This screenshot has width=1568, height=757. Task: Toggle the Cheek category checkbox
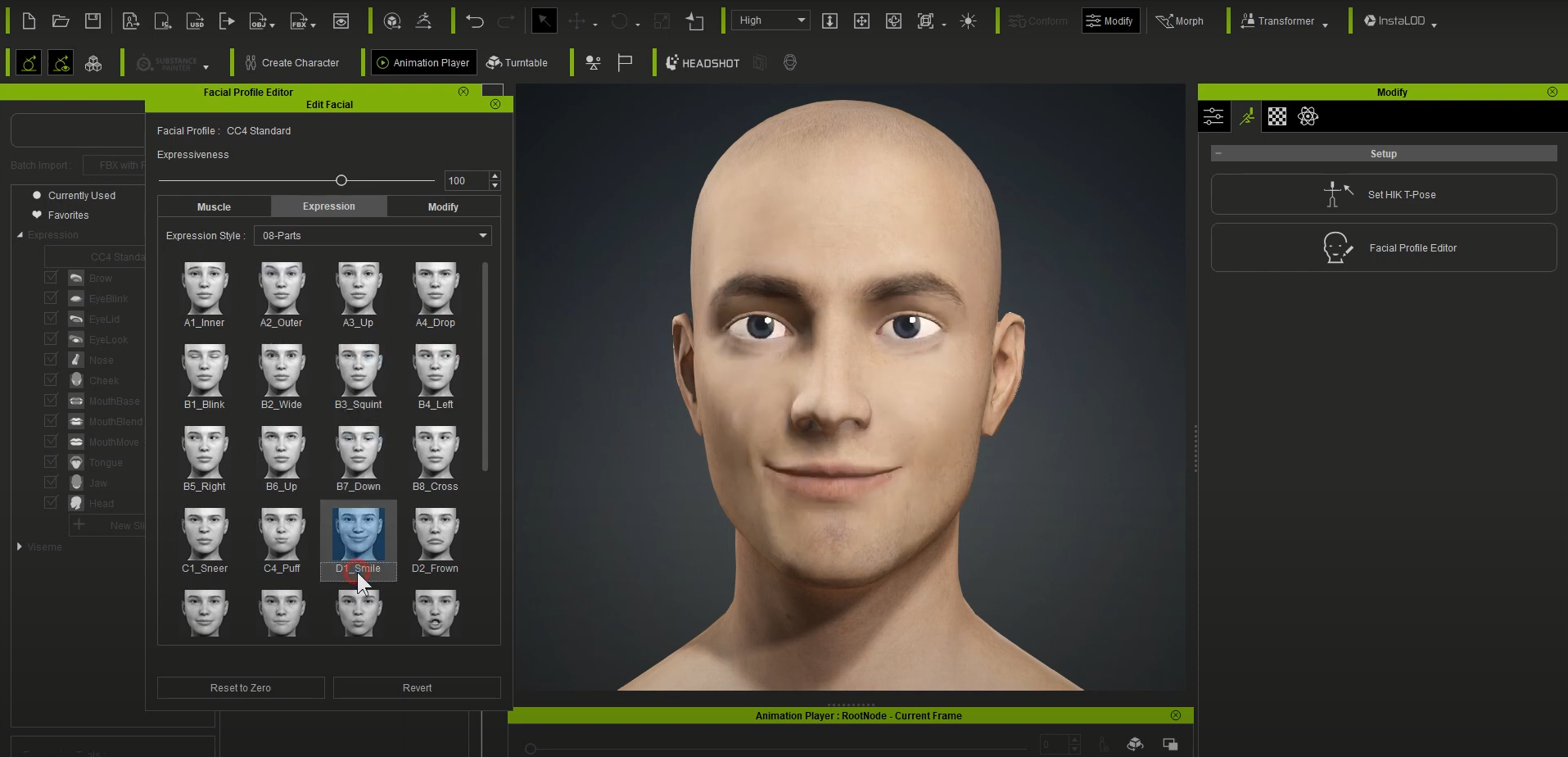click(51, 380)
